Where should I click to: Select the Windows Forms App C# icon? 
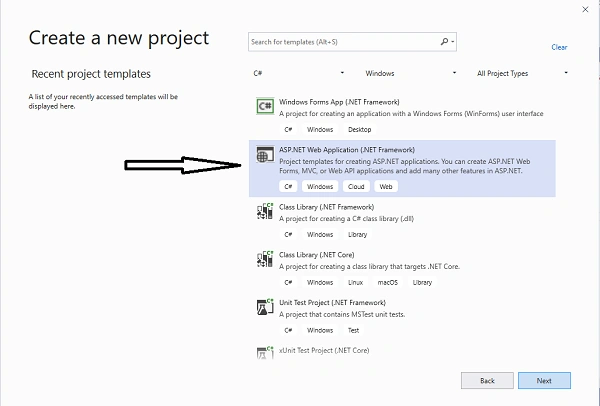pos(265,106)
